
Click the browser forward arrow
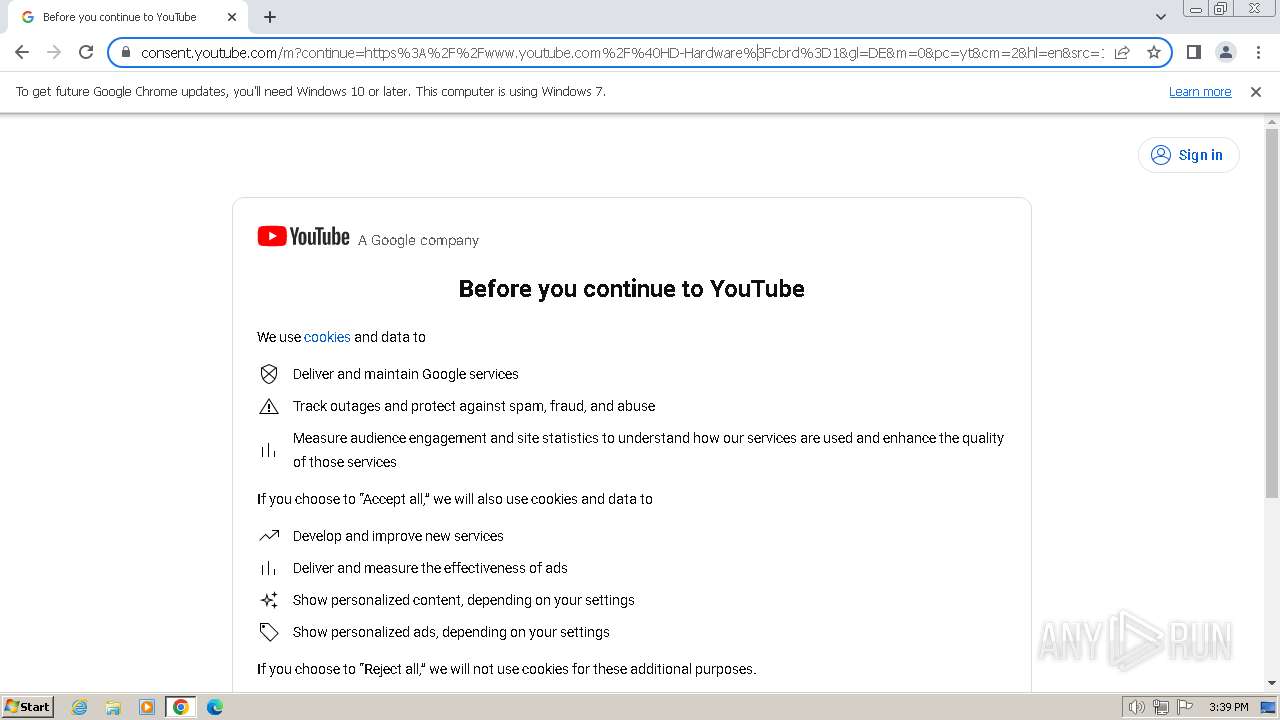click(x=54, y=52)
